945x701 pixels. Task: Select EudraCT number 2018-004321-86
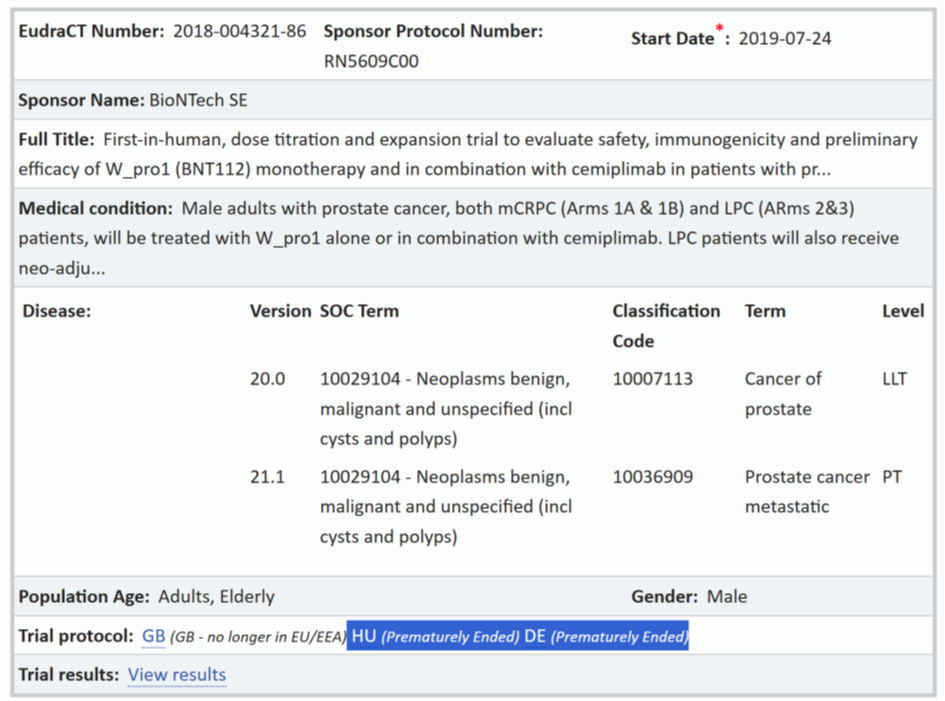pyautogui.click(x=239, y=31)
